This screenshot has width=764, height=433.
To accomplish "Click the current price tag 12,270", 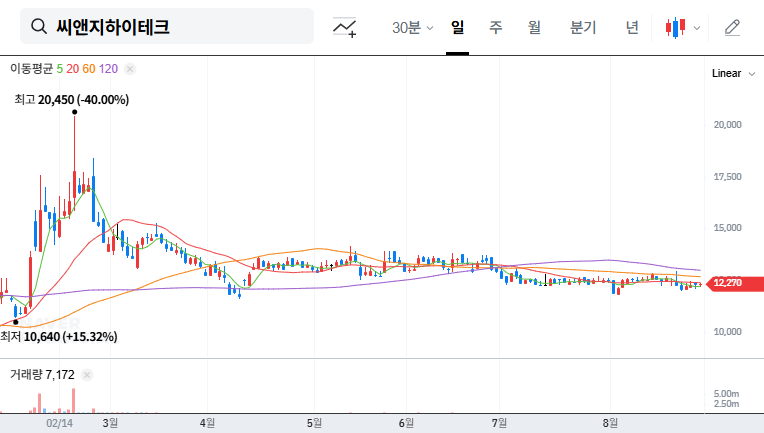I will (734, 283).
